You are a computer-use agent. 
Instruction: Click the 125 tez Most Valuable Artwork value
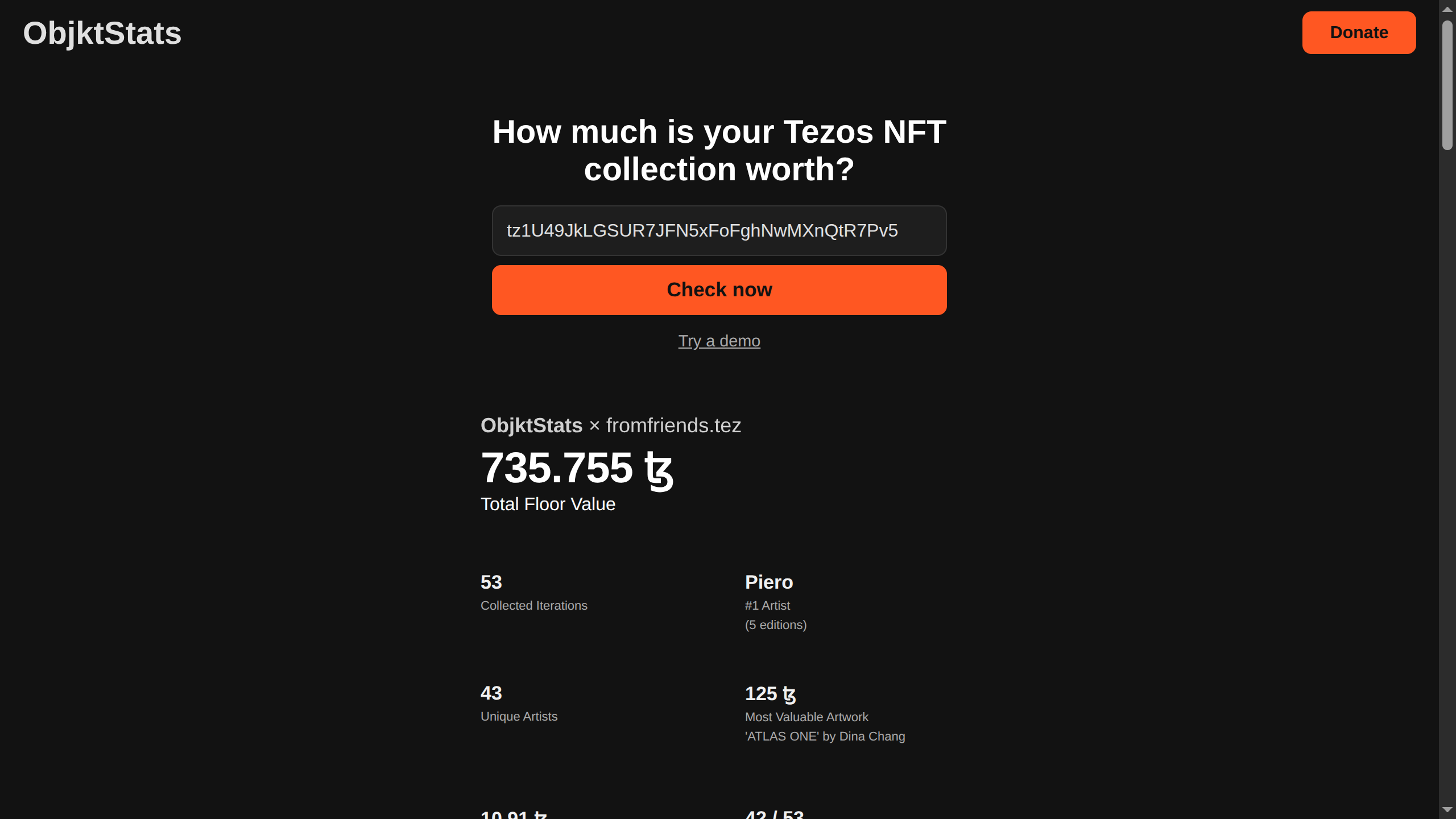[770, 694]
